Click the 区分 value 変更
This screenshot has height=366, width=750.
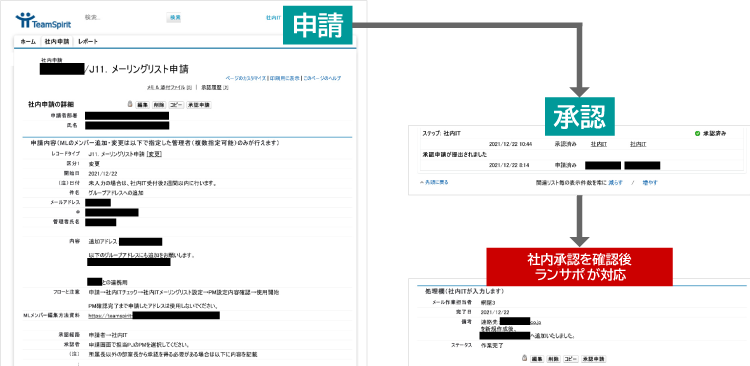(94, 164)
